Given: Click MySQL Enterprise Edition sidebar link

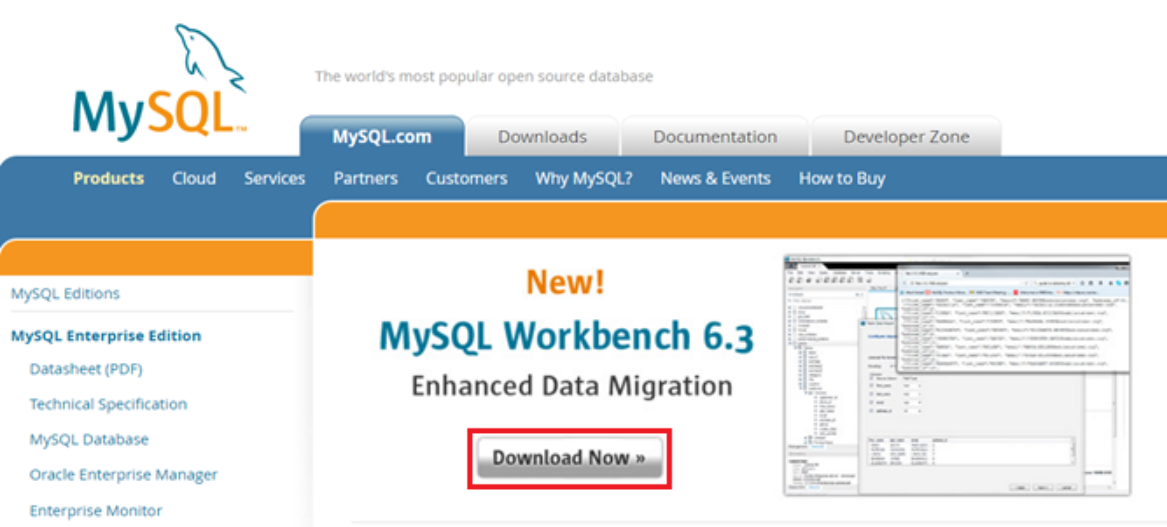Looking at the screenshot, I should point(106,336).
